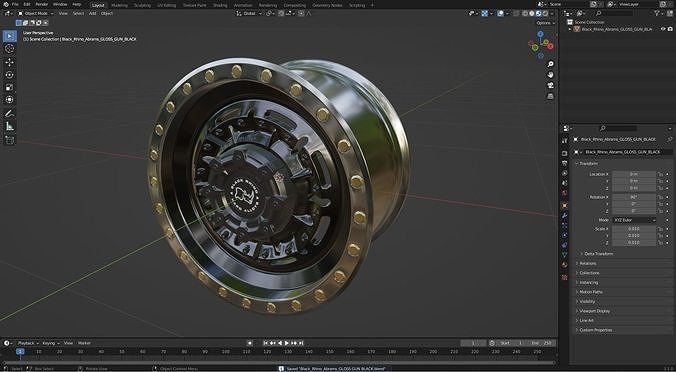Switch to the Shading workspace tab

tap(220, 5)
